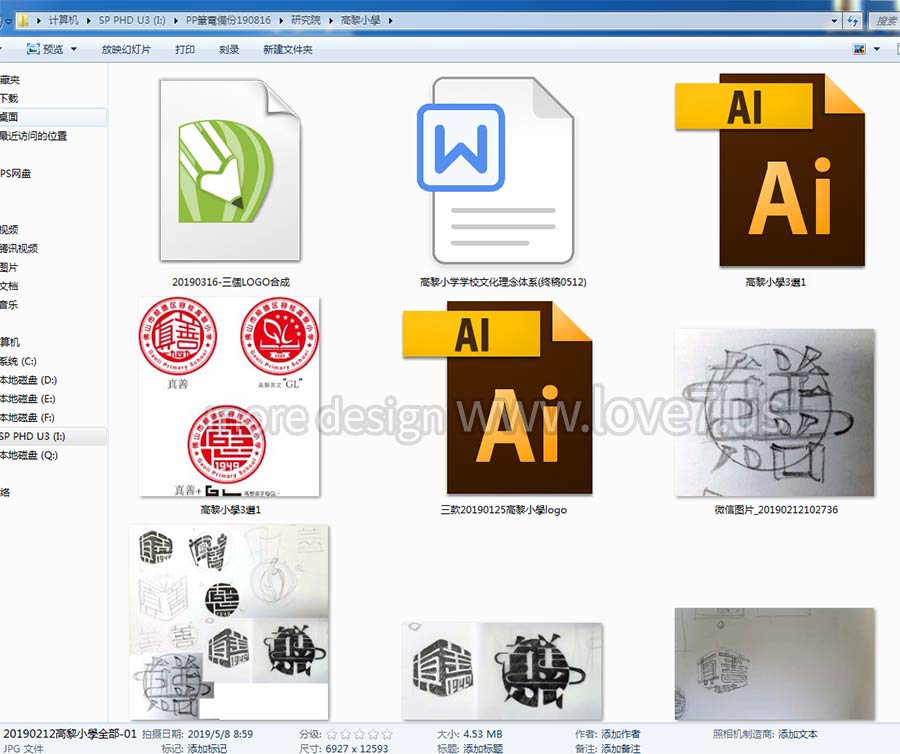Click 添加备注 to add a comment
This screenshot has height=754, width=900.
pyautogui.click(x=620, y=748)
